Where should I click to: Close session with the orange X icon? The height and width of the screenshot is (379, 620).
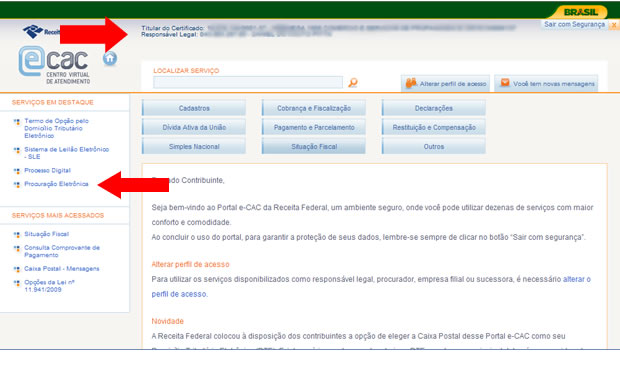(614, 25)
